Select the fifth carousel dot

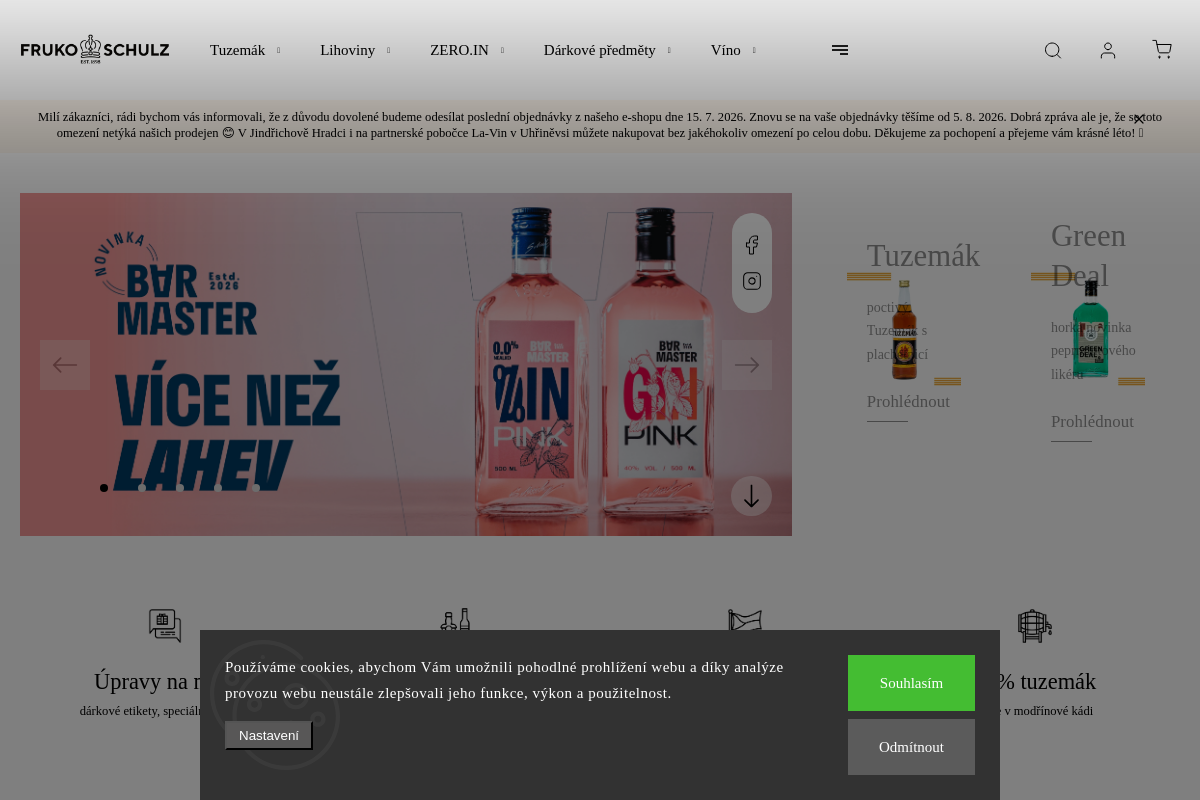coord(256,488)
